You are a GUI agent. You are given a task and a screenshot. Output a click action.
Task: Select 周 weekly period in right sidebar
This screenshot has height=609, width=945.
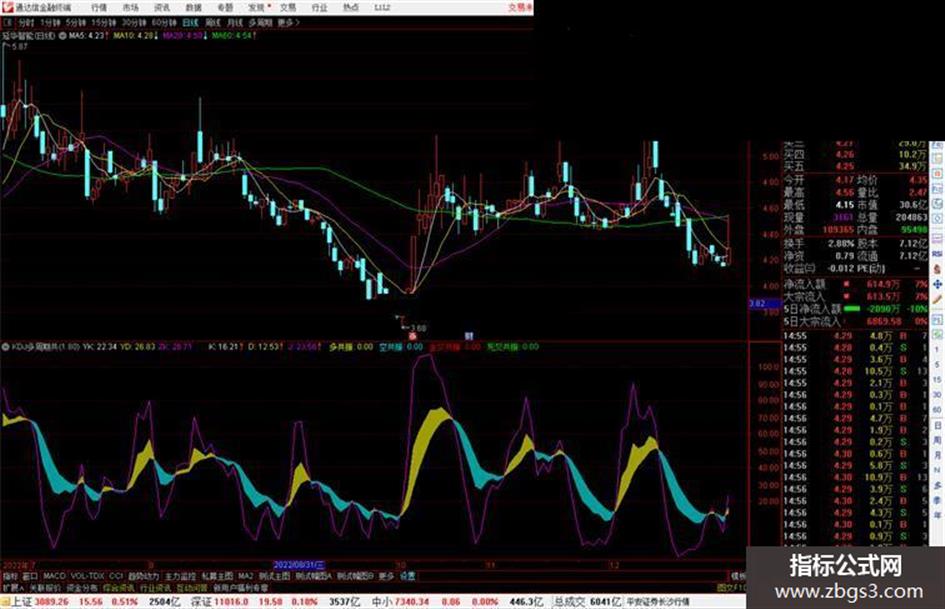[x=937, y=441]
